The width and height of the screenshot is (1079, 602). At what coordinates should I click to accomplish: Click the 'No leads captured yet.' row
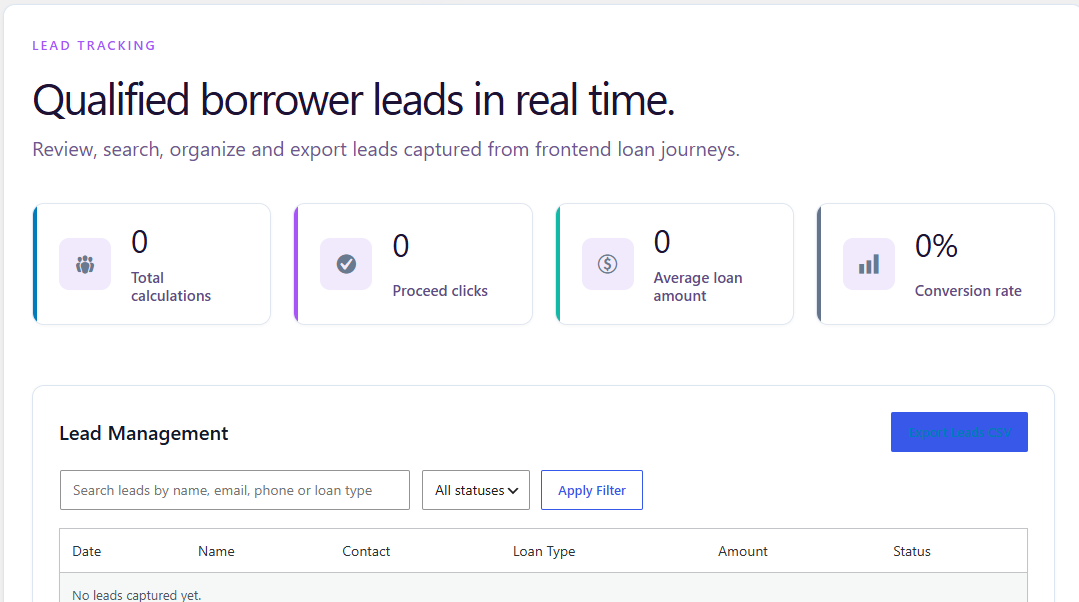click(x=544, y=590)
